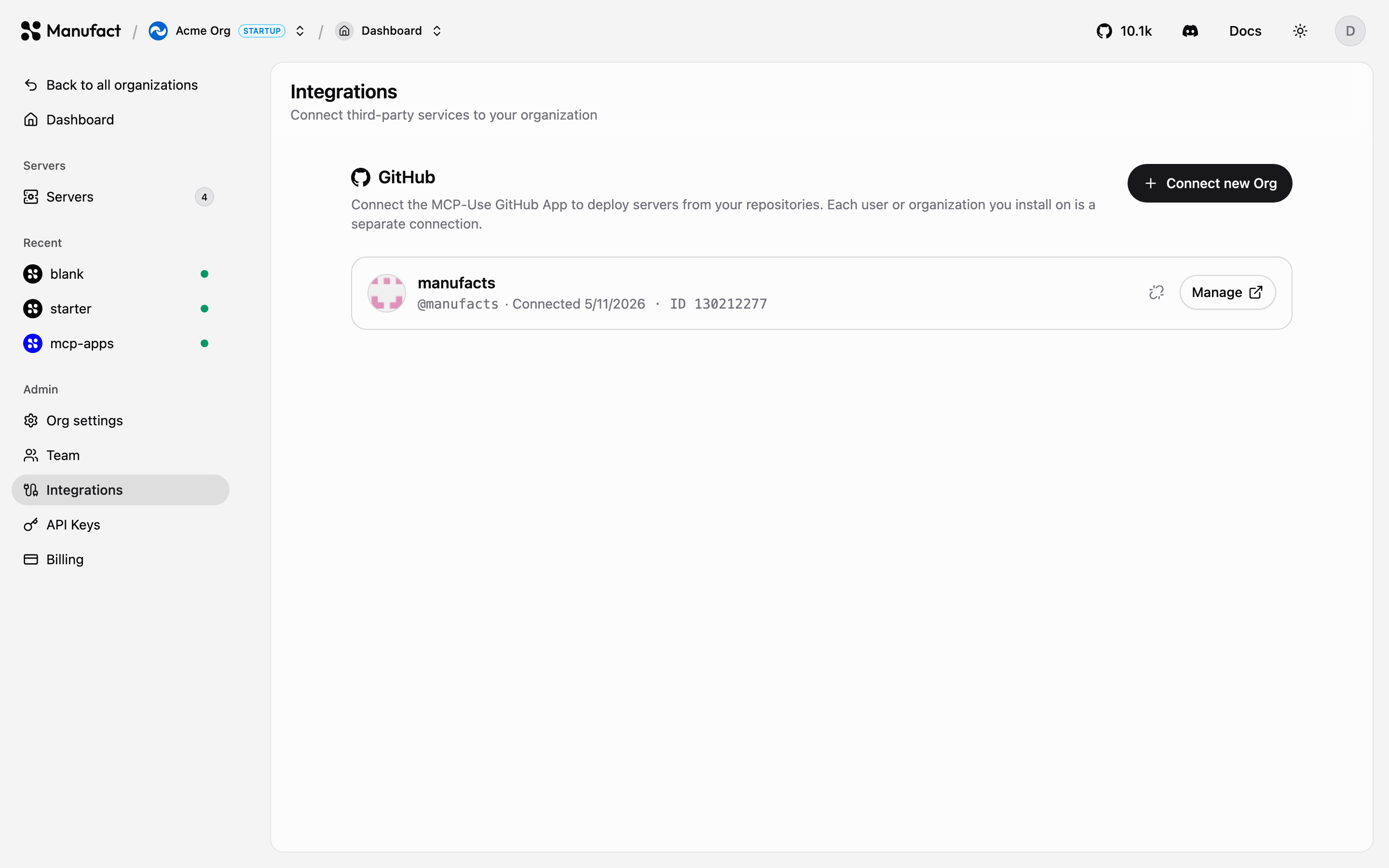Image resolution: width=1389 pixels, height=868 pixels.
Task: Open the Acme Org avatar icon
Action: pyautogui.click(x=158, y=31)
